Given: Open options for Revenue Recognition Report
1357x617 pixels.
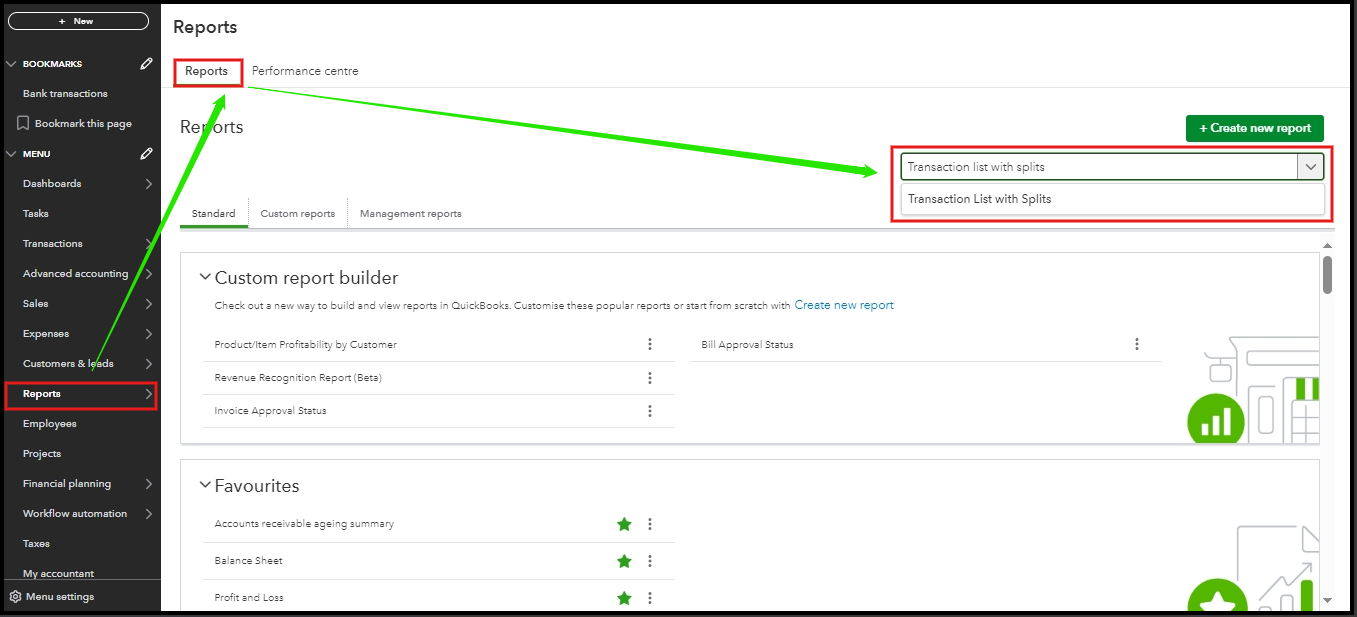Looking at the screenshot, I should click(x=650, y=378).
